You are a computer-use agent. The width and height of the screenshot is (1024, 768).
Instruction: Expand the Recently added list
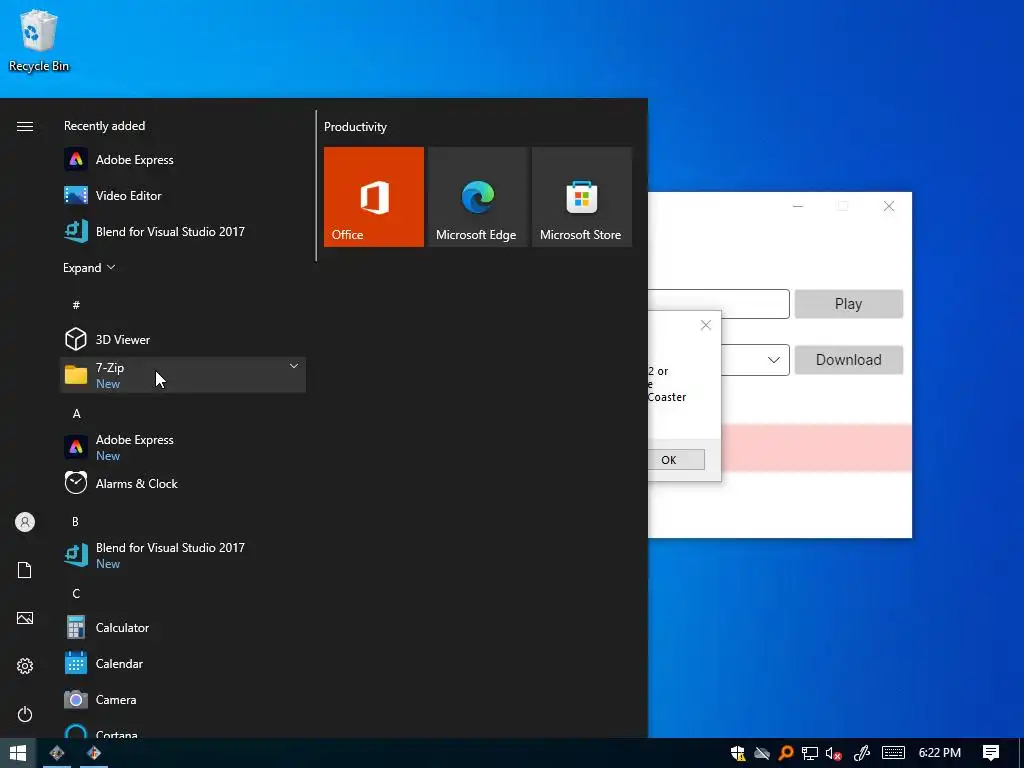[89, 268]
